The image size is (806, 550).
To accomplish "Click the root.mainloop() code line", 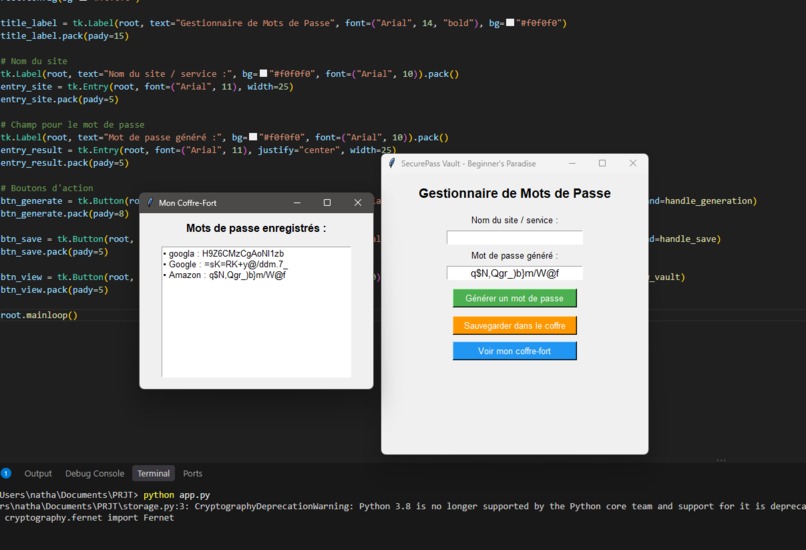I will point(39,315).
